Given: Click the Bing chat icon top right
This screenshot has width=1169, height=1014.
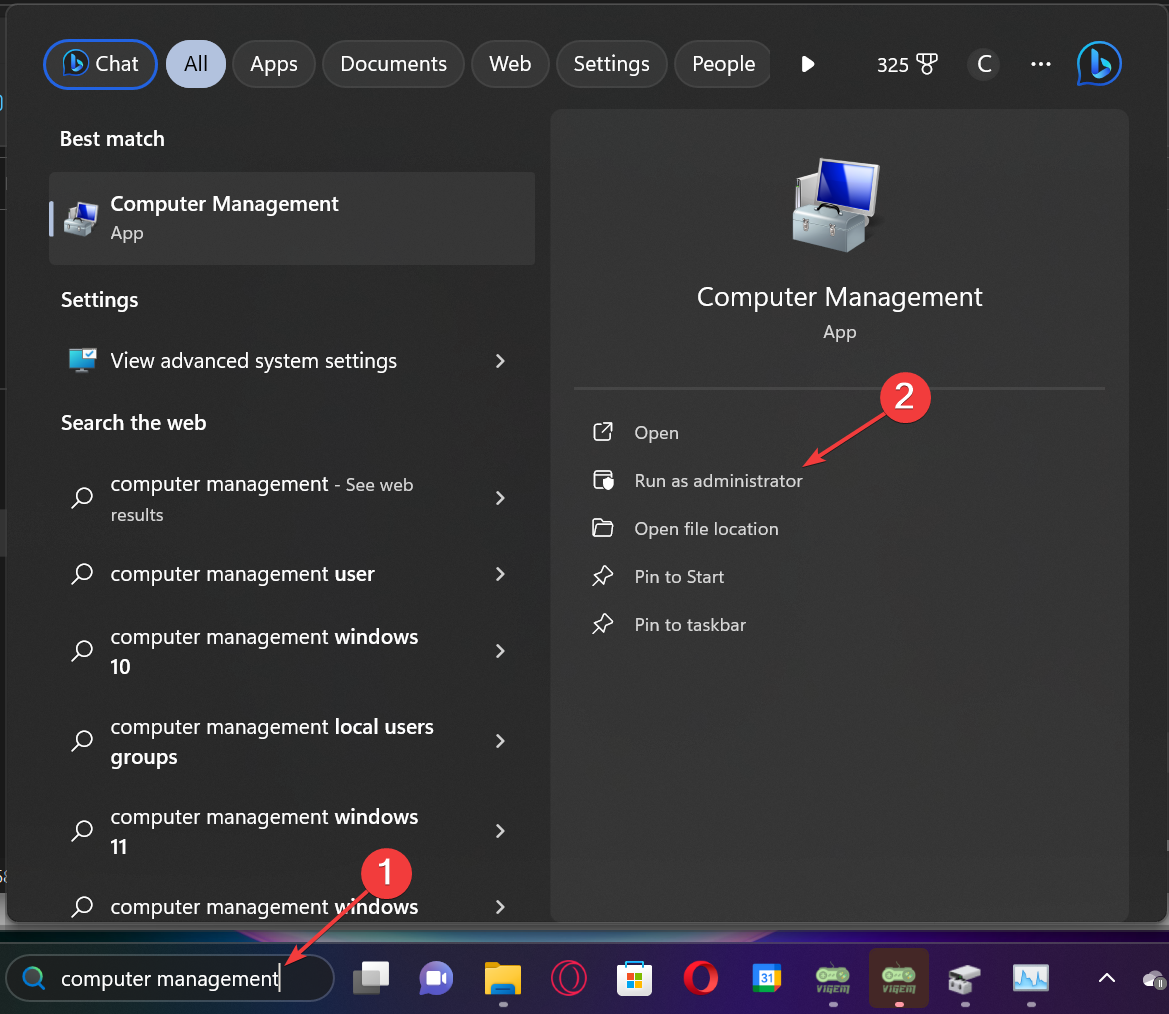Looking at the screenshot, I should (x=1098, y=63).
